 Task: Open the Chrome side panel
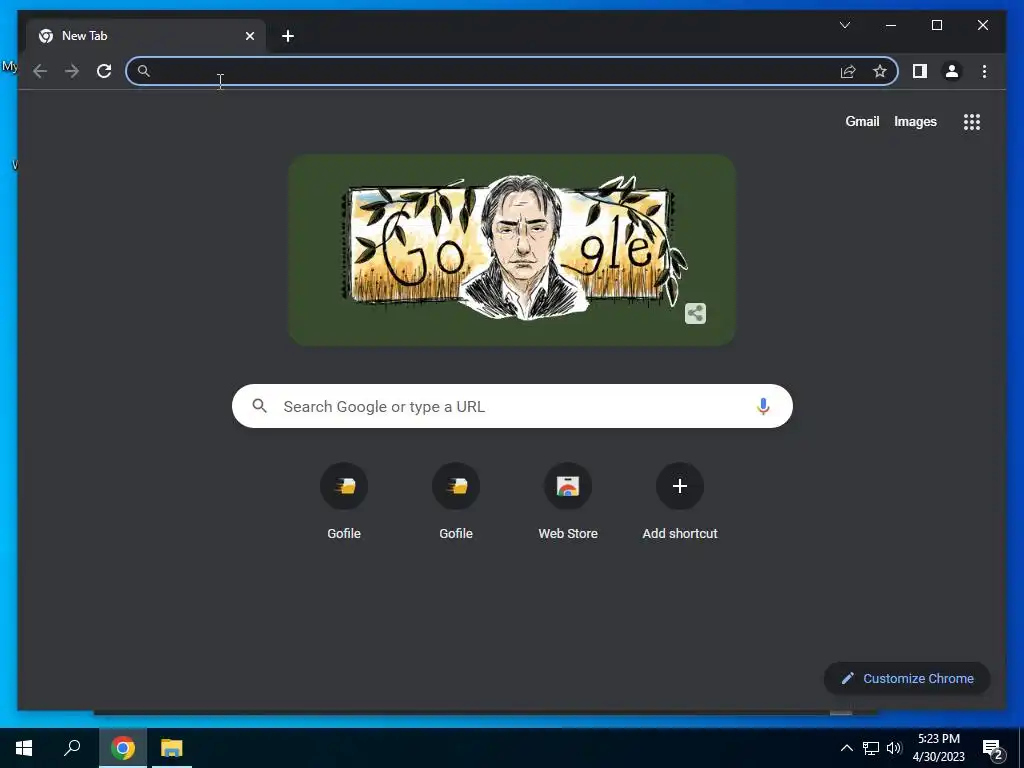tap(920, 71)
